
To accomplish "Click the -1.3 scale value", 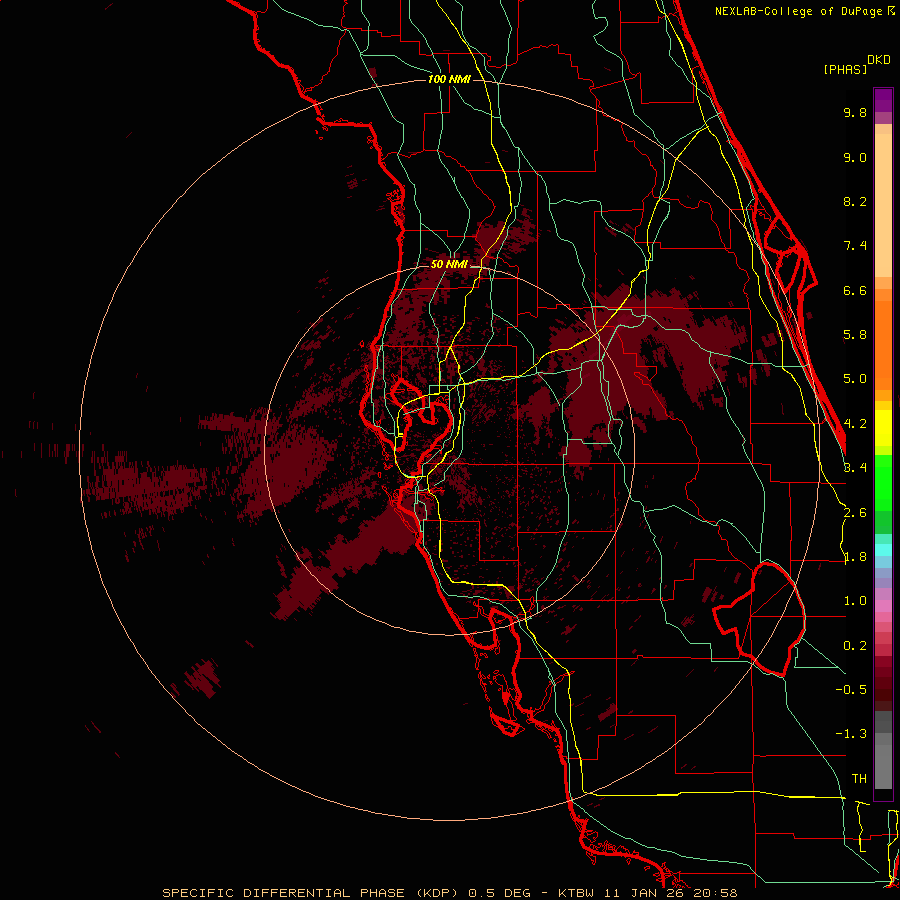I will (x=851, y=734).
